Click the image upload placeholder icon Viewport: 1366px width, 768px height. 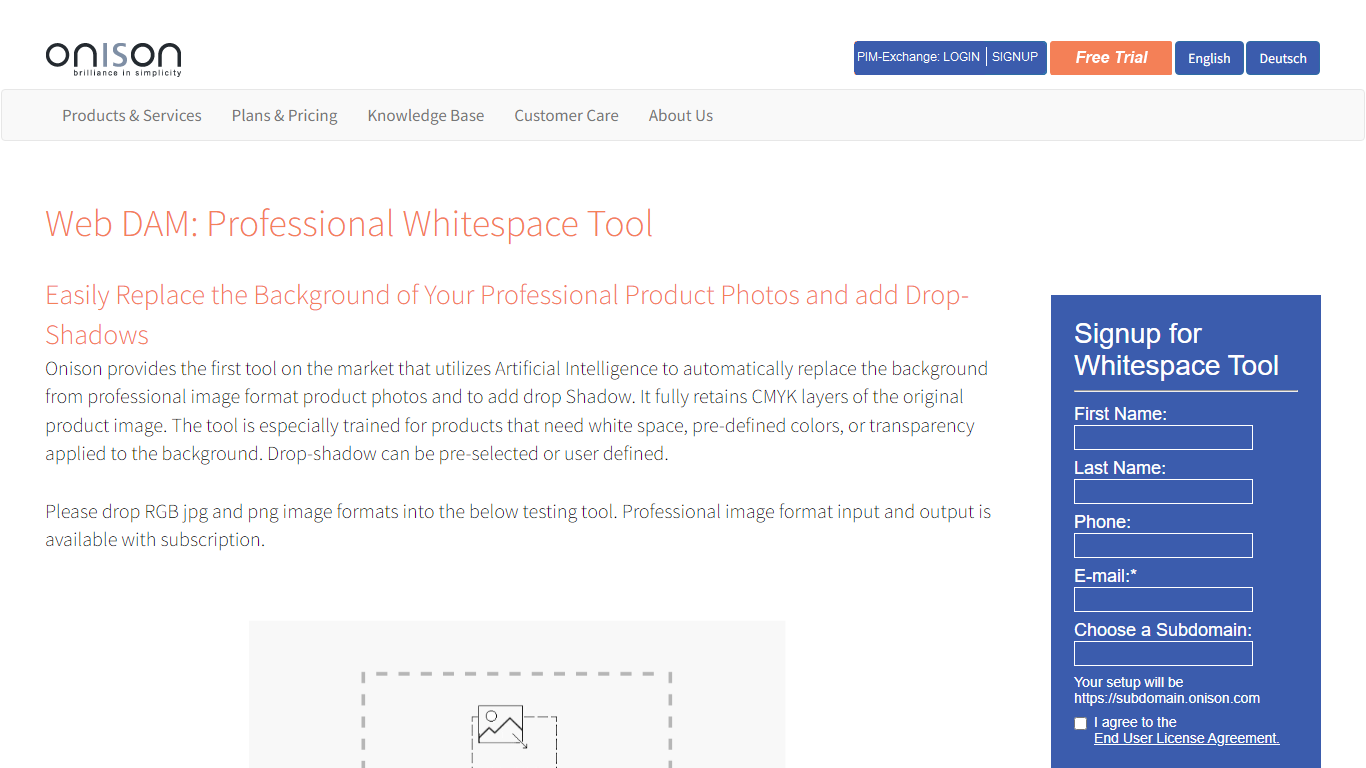pos(501,725)
